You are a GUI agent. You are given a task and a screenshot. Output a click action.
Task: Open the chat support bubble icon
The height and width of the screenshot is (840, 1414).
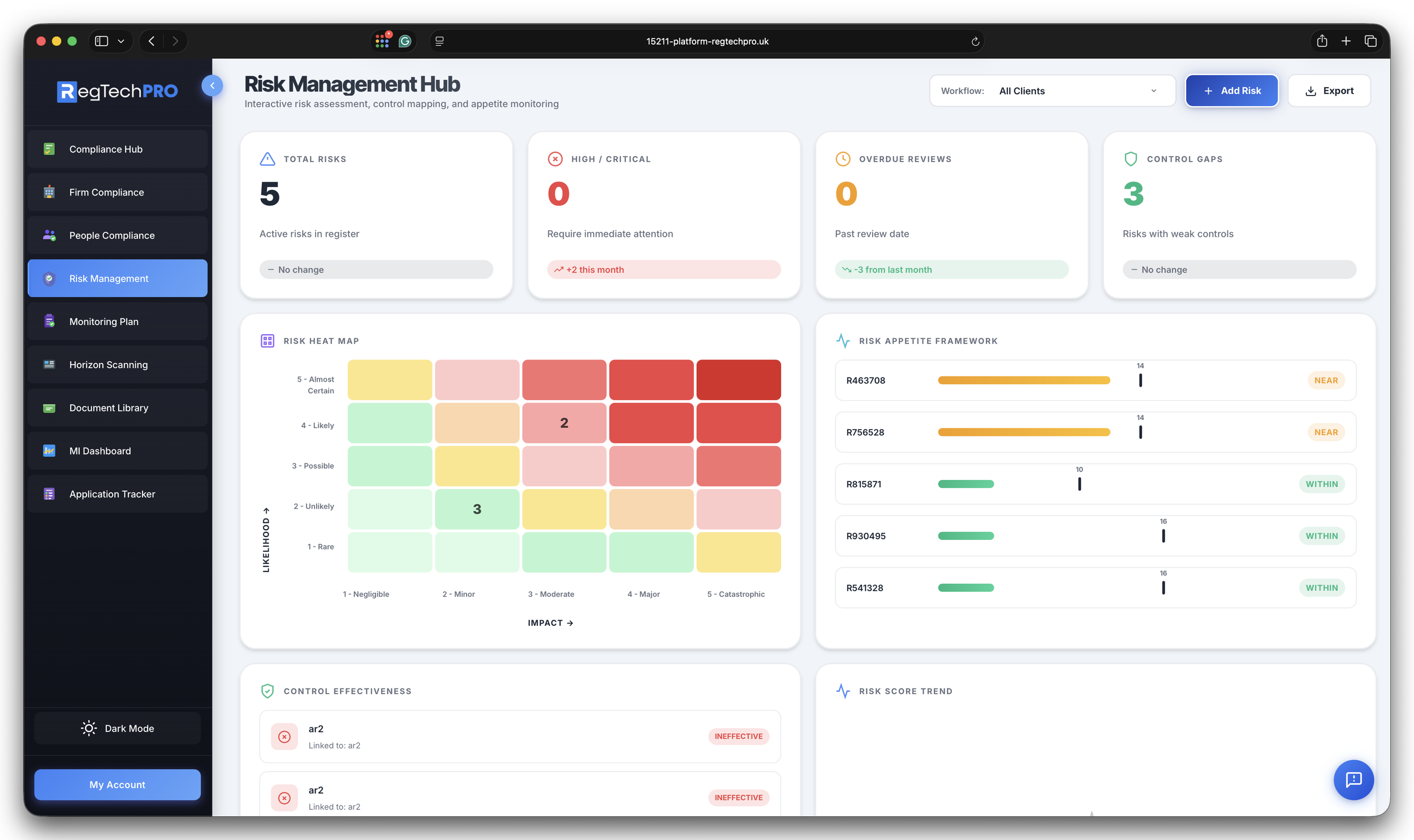click(1353, 780)
